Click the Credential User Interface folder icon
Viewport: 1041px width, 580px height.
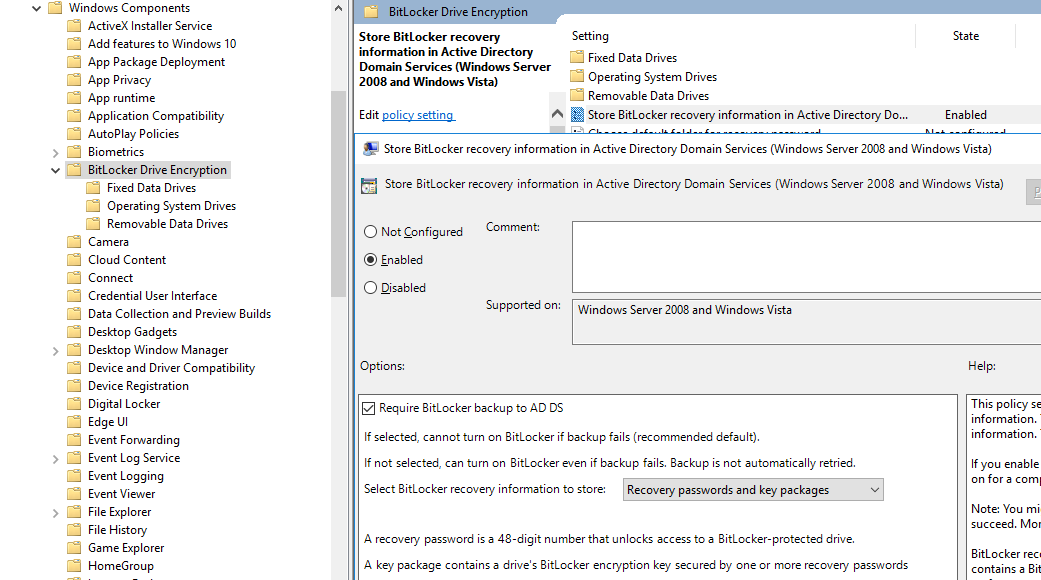coord(74,295)
